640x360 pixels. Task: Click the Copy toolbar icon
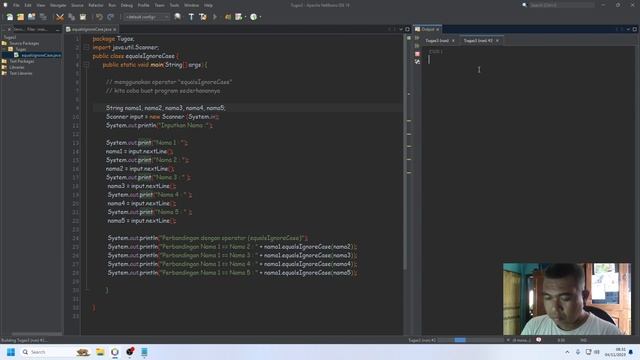[71, 17]
